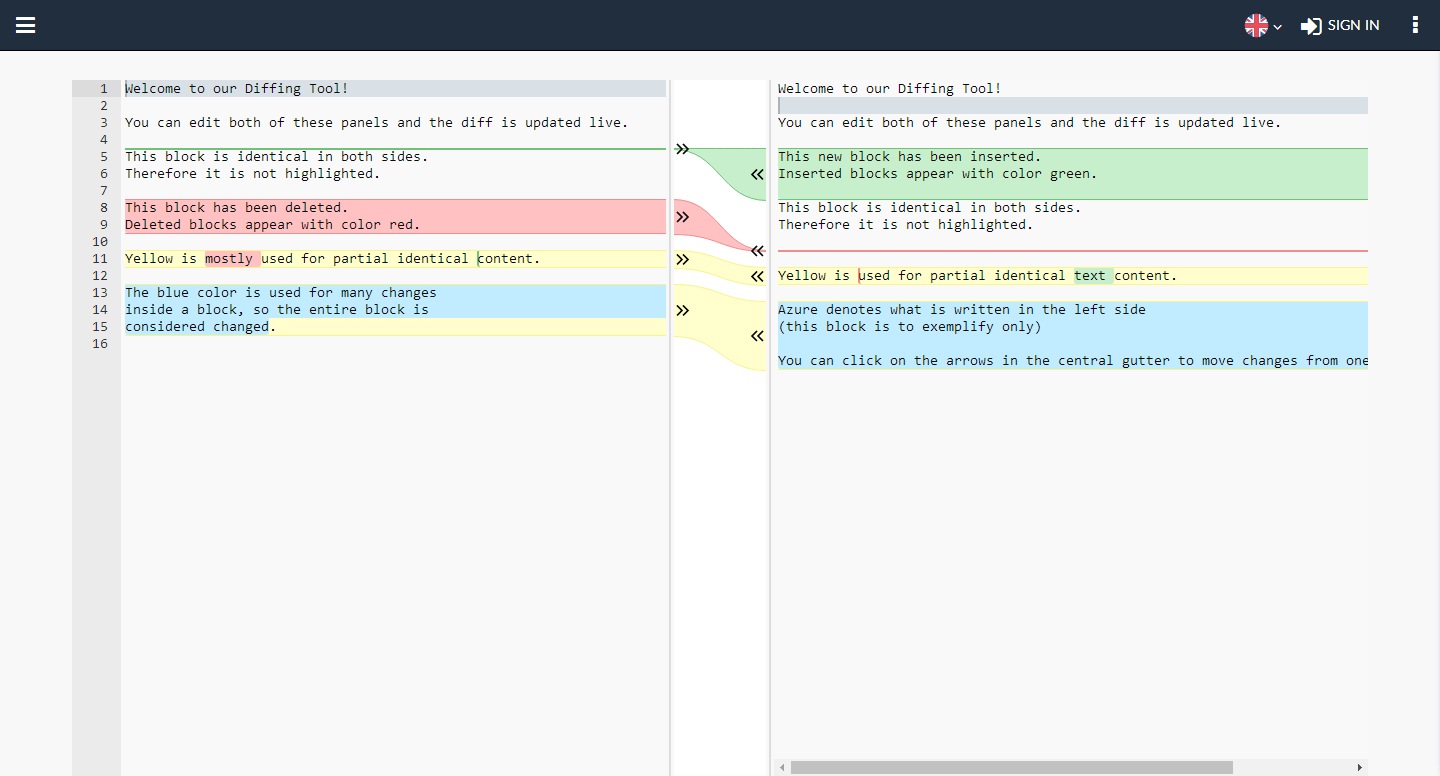Click right line 'You can edit both of these panels'
1440x776 pixels.
pyautogui.click(x=1029, y=122)
